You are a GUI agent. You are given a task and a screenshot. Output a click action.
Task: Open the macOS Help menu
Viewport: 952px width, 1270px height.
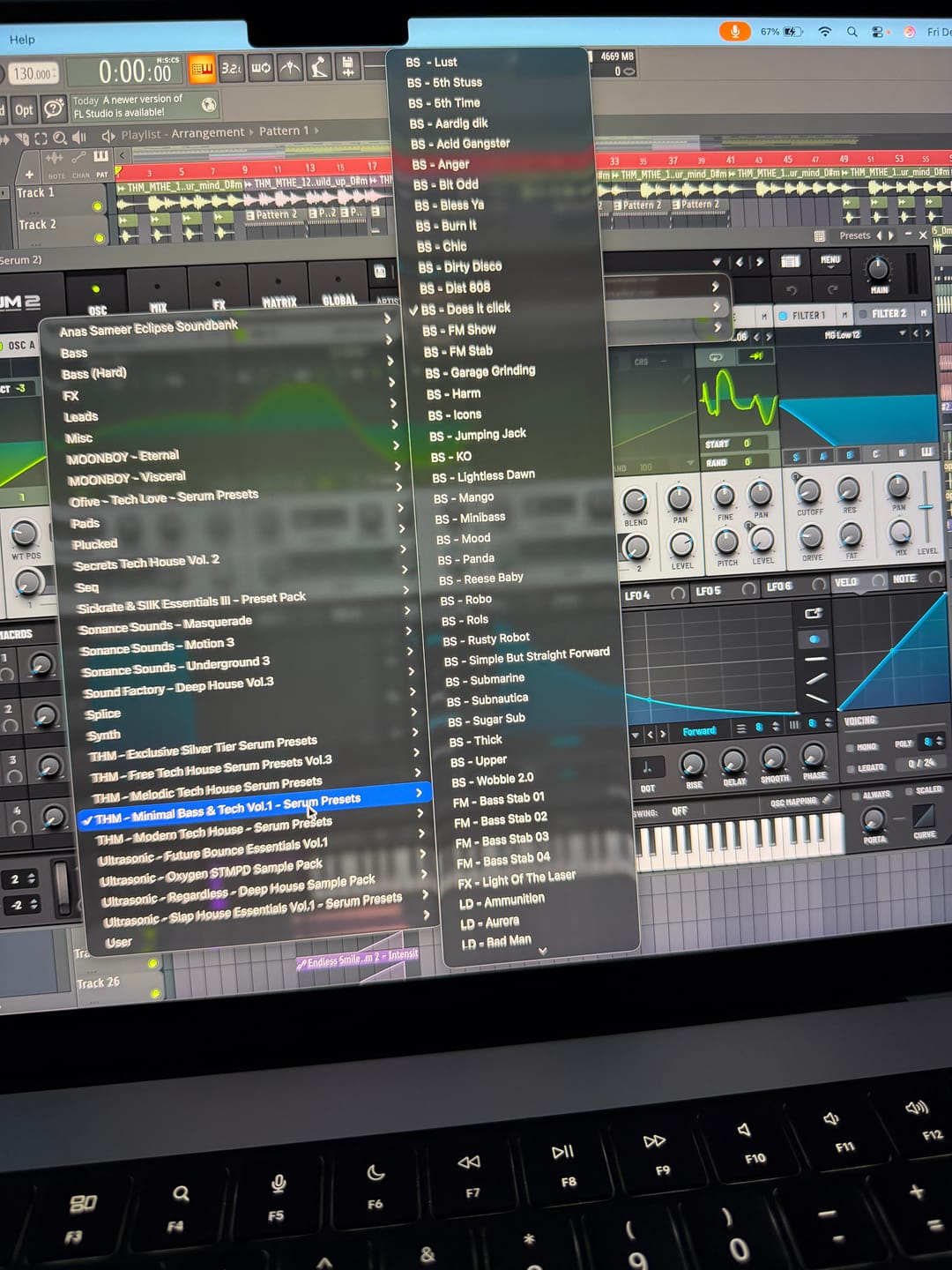(x=22, y=40)
